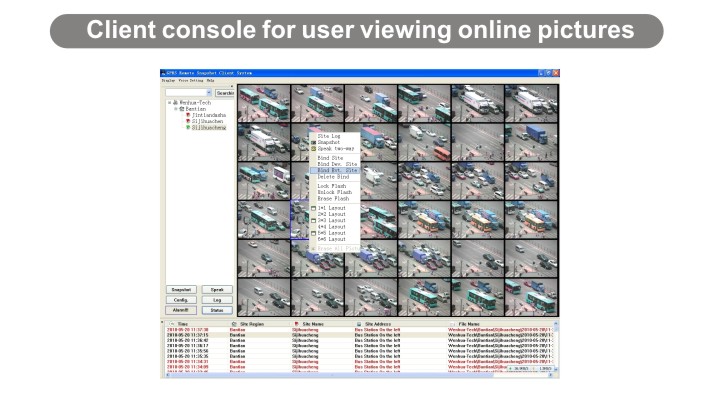Viewport: 720px width, 400px height.
Task: Click the Jintiandasha site icon in tree
Action: [188, 115]
